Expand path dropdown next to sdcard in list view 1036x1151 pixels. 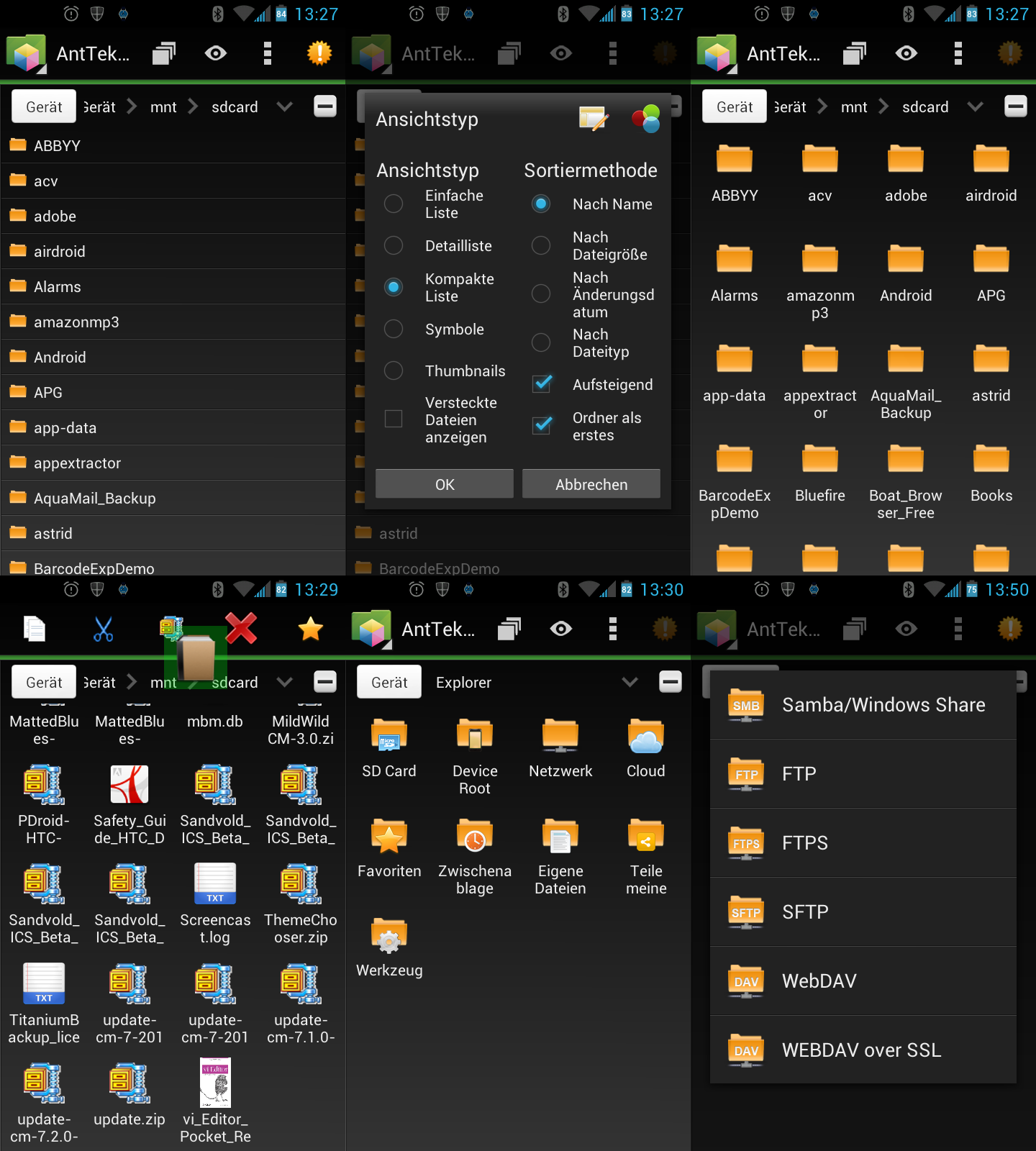coord(285,106)
